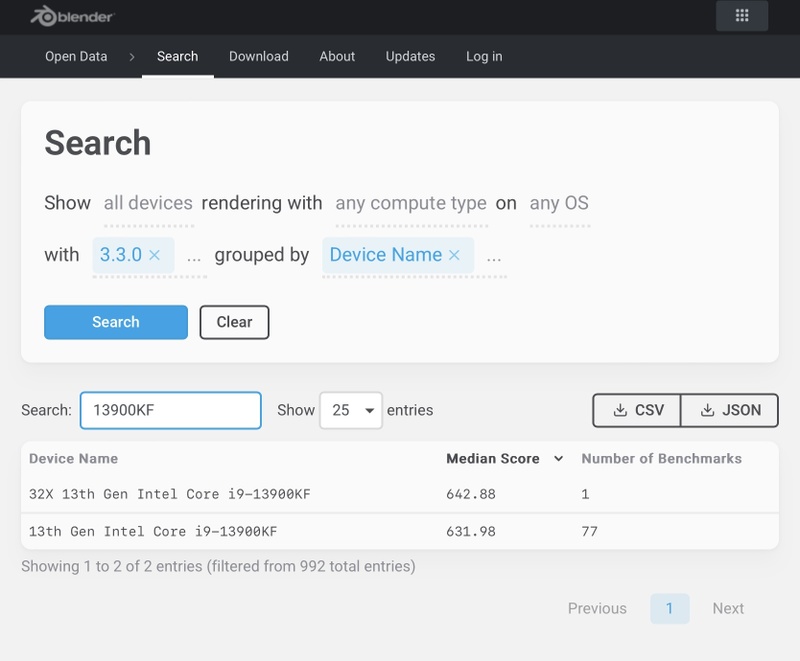Viewport: 800px width, 661px height.
Task: Add another grouping after Device Name
Action: 493,257
